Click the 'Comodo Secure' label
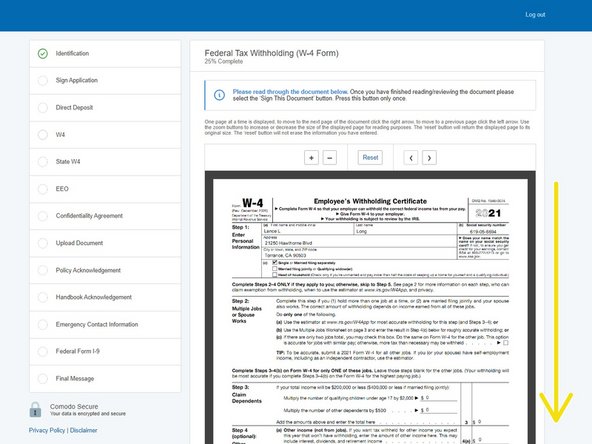Viewport: 592px width, 444px height. (74, 407)
